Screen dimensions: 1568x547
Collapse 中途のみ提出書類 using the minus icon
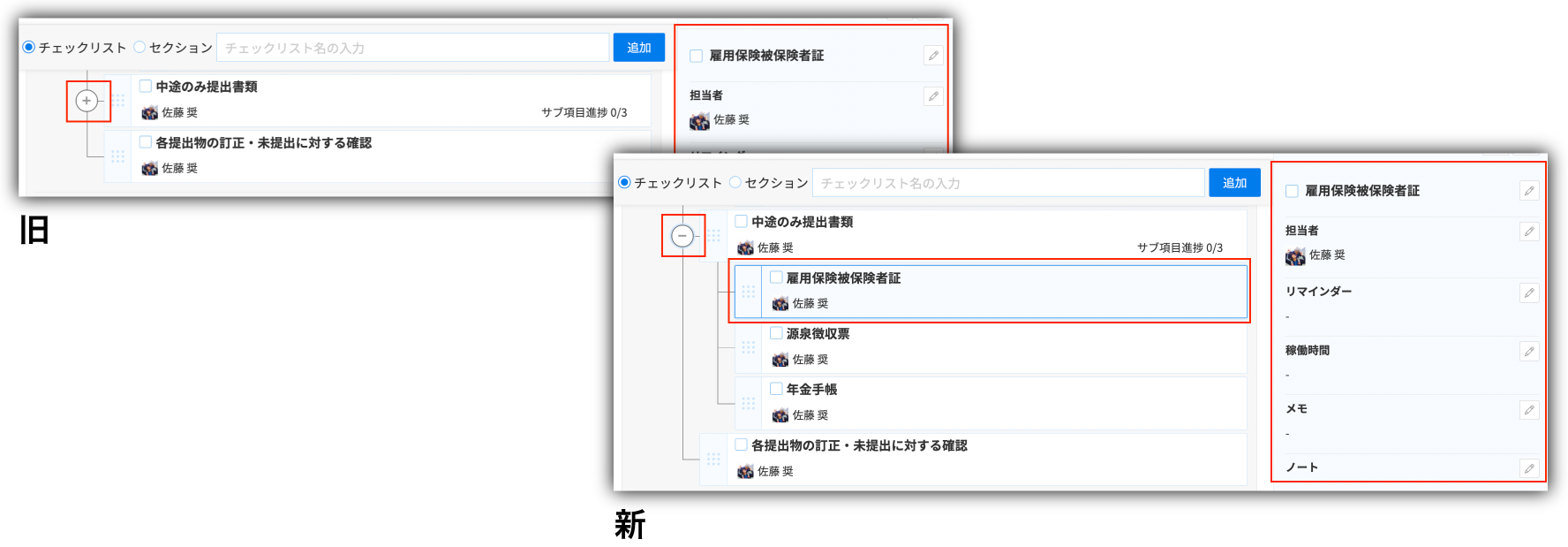pos(682,236)
